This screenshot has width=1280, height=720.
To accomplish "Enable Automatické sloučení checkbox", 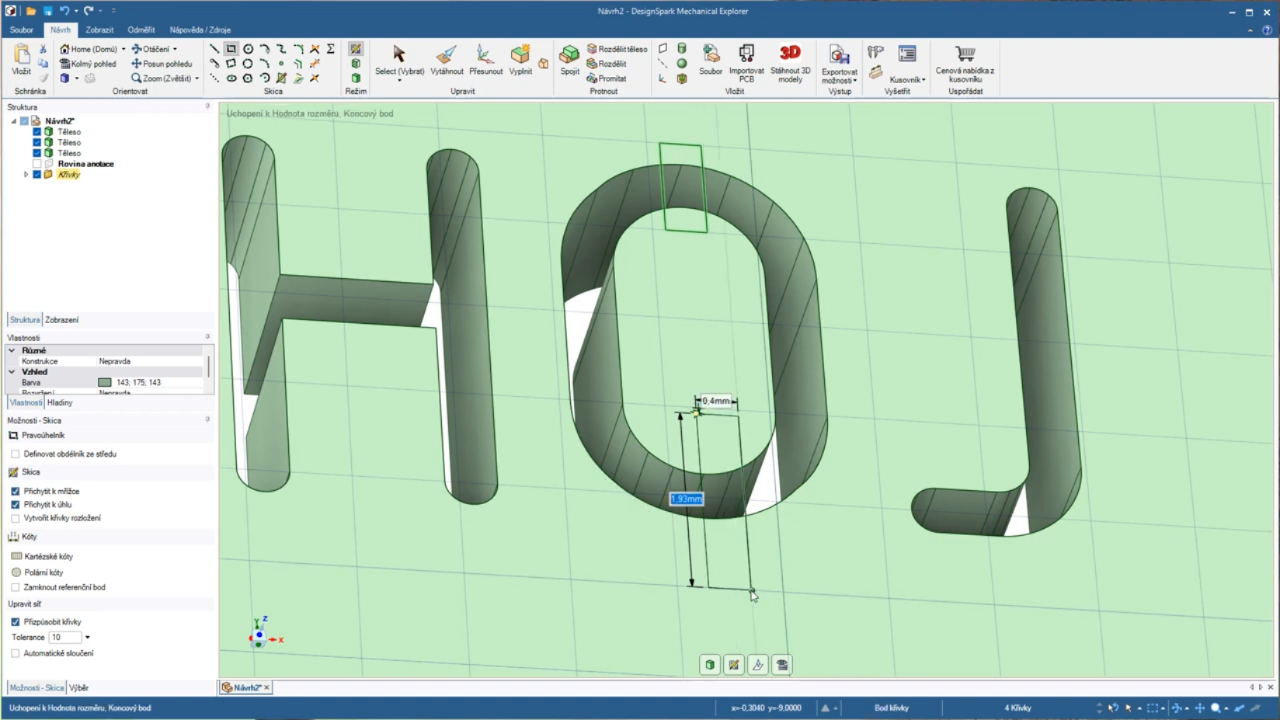I will (15, 653).
